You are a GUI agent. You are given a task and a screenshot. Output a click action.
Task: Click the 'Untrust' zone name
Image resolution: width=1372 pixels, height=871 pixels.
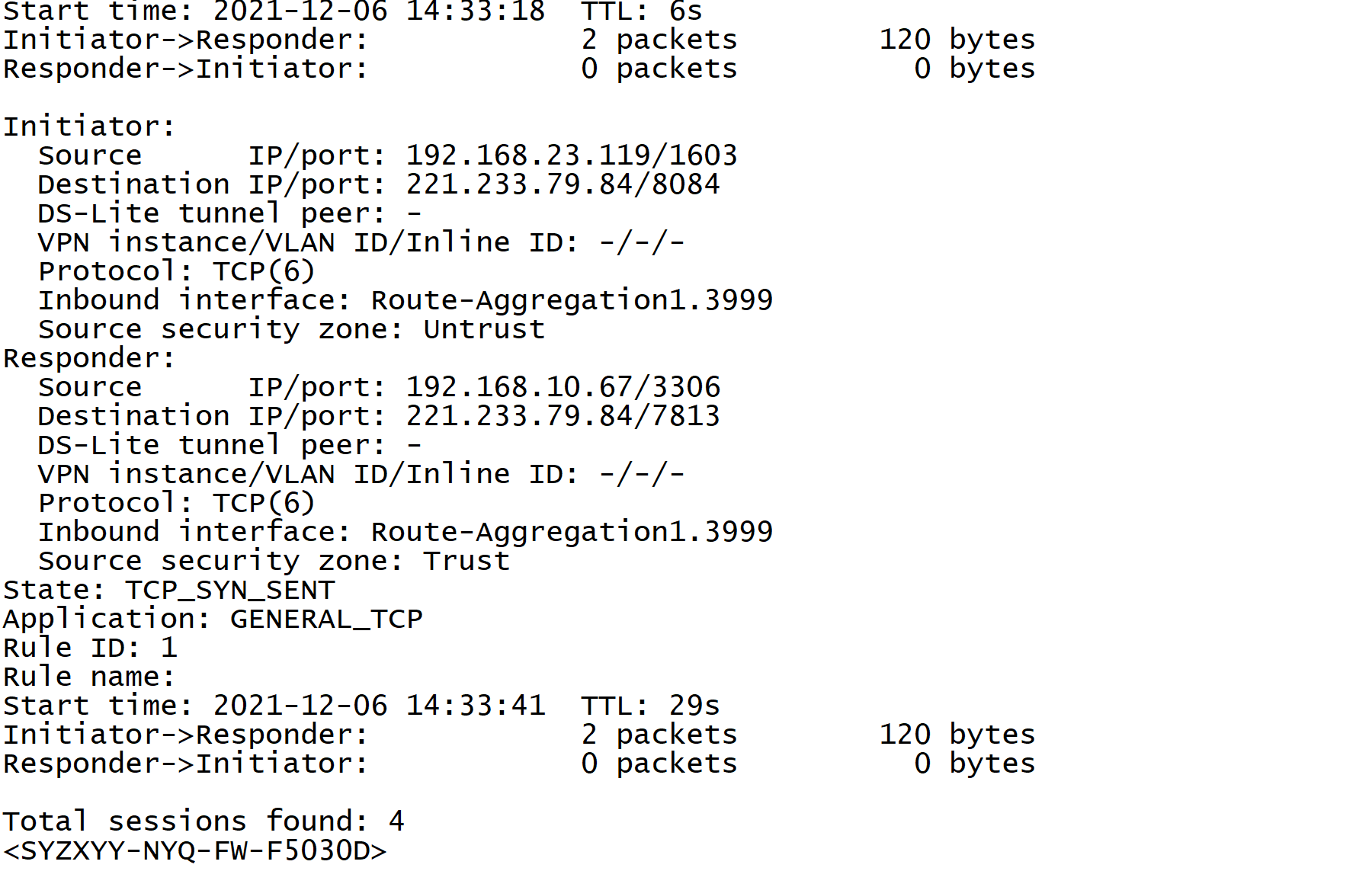click(484, 329)
